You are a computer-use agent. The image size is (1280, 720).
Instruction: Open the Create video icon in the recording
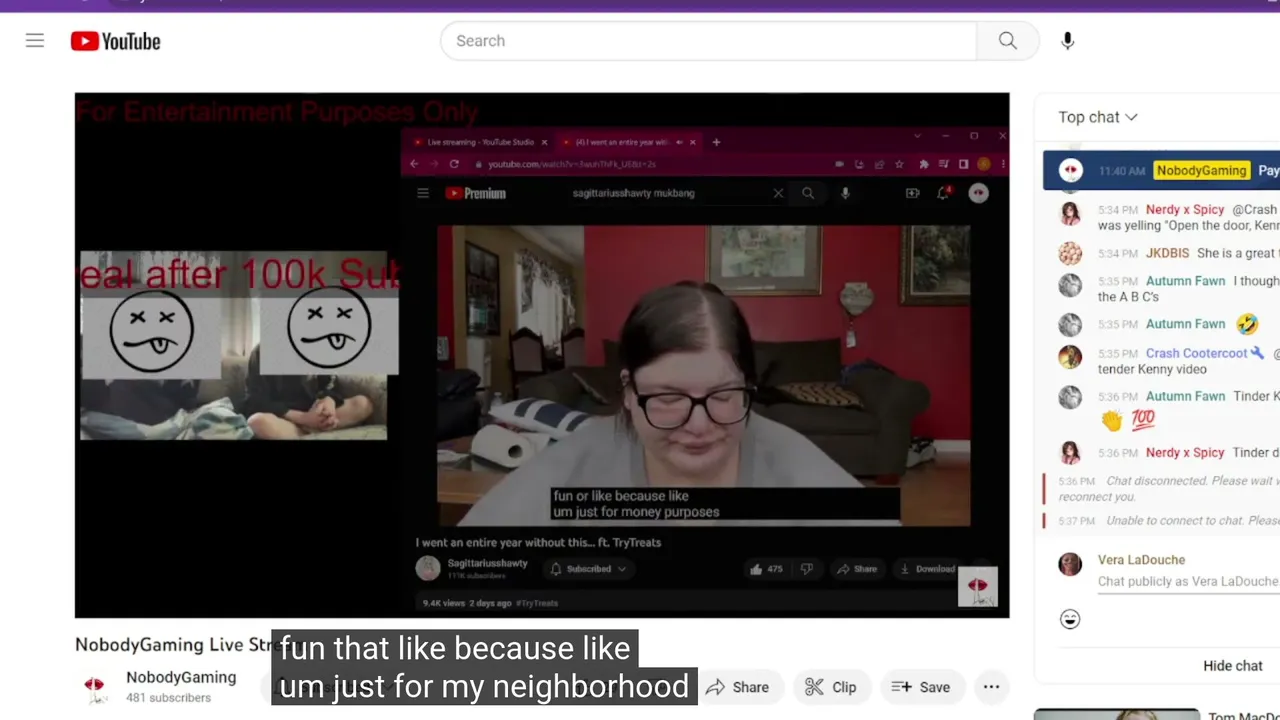[912, 194]
